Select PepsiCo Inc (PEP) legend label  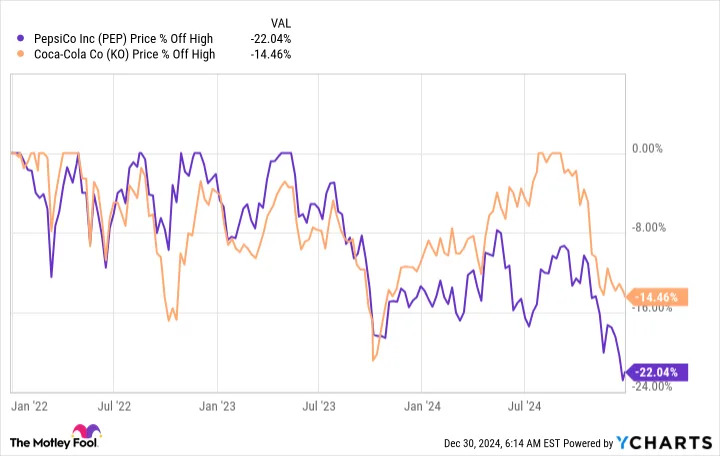[124, 39]
